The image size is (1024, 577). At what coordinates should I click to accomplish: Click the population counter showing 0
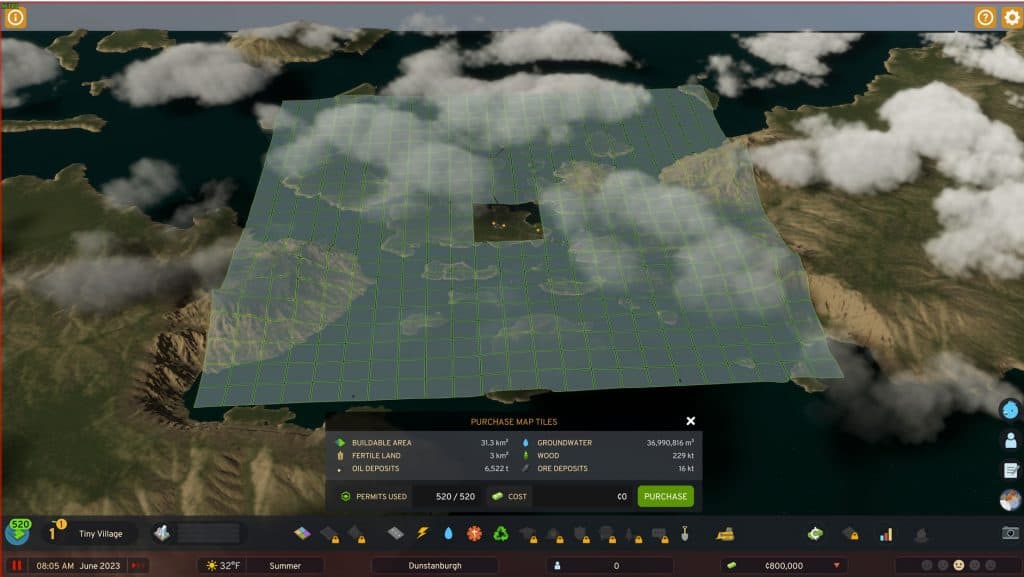(x=610, y=565)
